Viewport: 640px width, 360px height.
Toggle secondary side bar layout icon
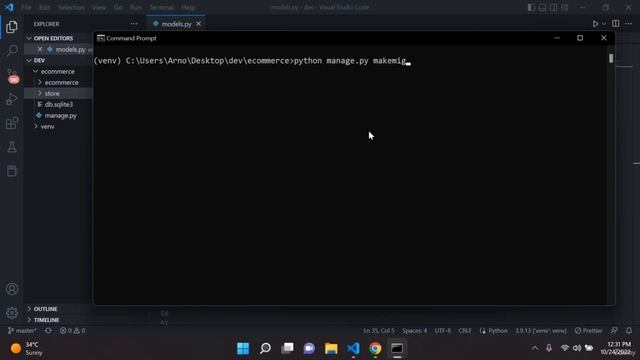pos(553,7)
